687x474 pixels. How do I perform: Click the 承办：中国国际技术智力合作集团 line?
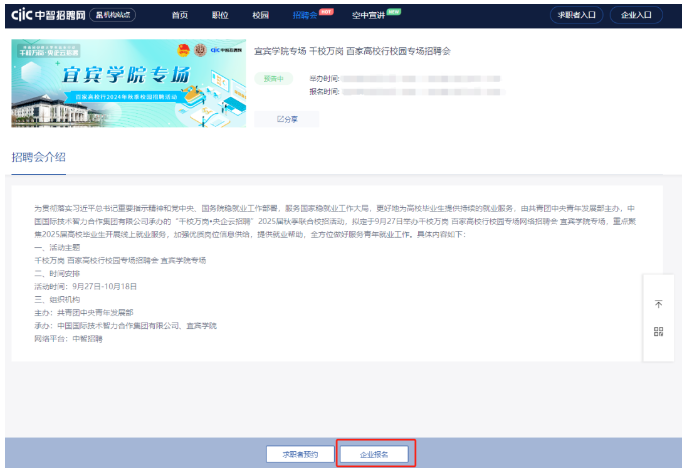click(125, 326)
